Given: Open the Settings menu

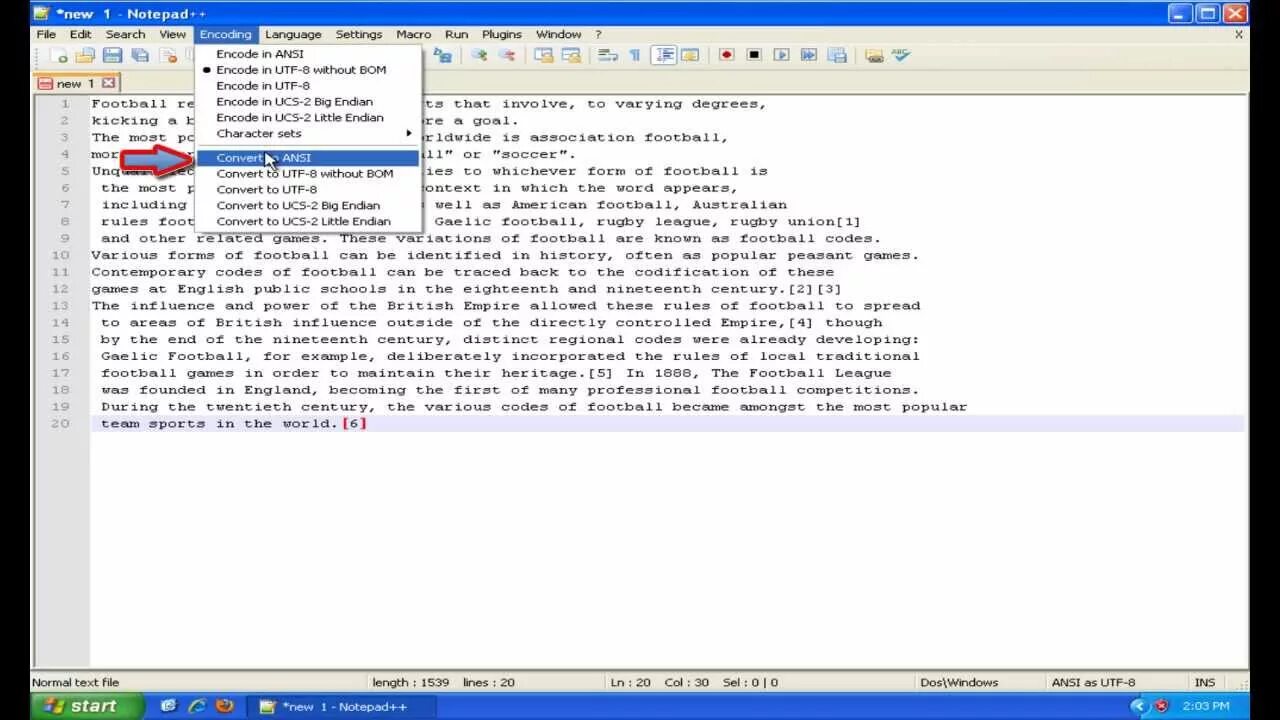Looking at the screenshot, I should 359,34.
